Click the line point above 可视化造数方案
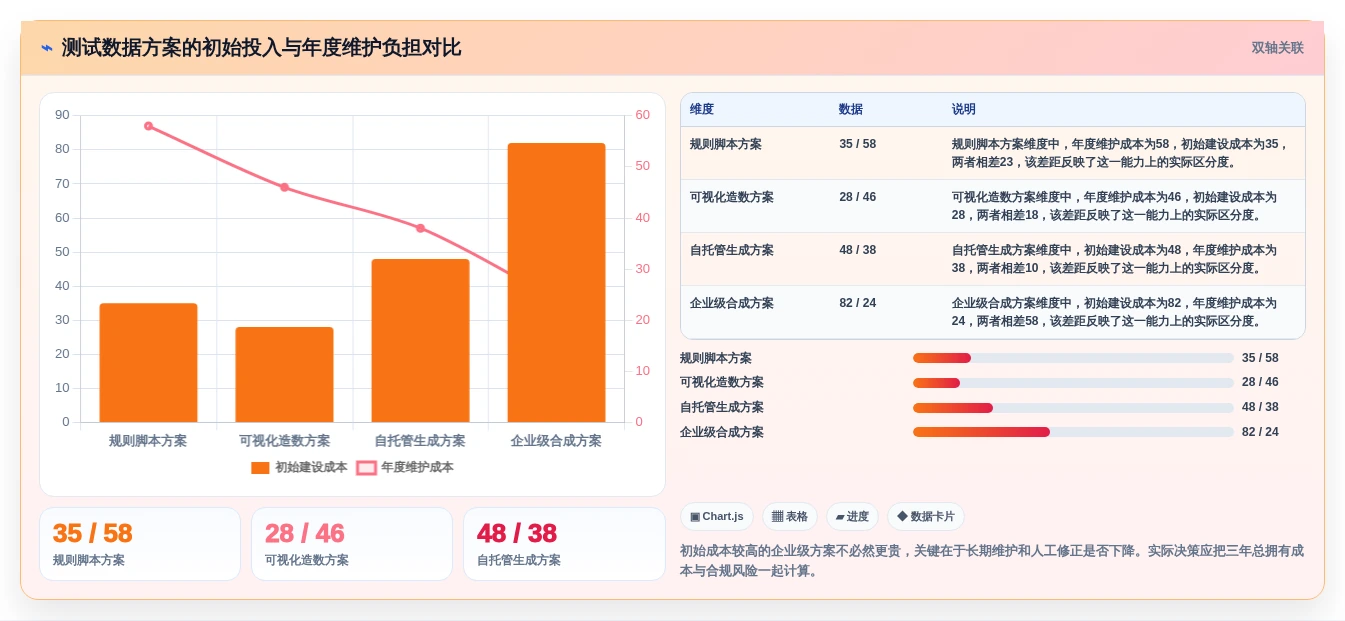The width and height of the screenshot is (1345, 621). click(284, 187)
